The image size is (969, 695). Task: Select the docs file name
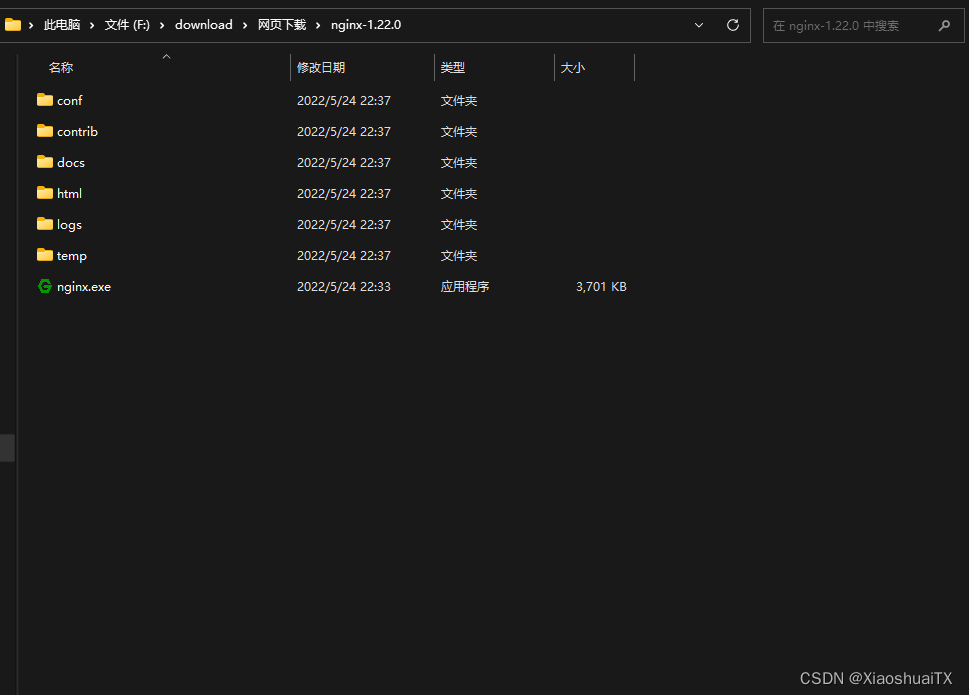[x=70, y=162]
